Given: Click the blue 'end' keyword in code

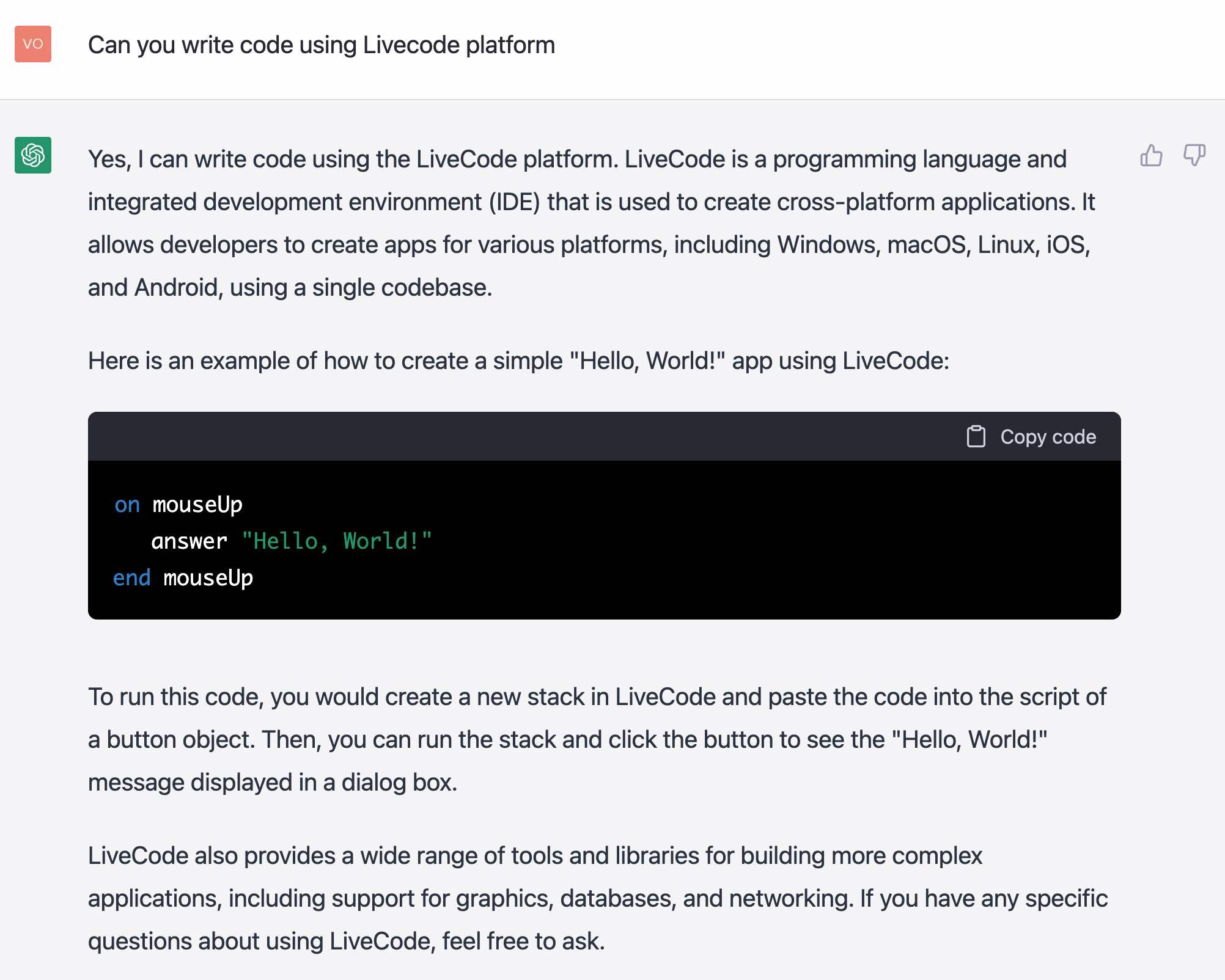Looking at the screenshot, I should pyautogui.click(x=131, y=578).
